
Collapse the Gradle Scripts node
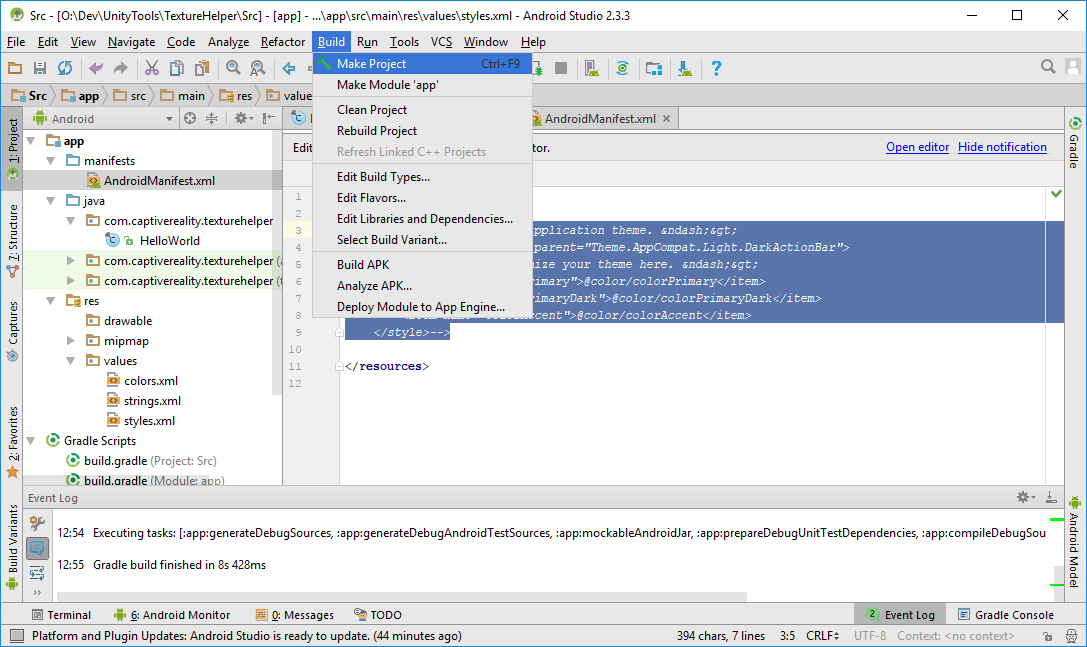(x=31, y=441)
